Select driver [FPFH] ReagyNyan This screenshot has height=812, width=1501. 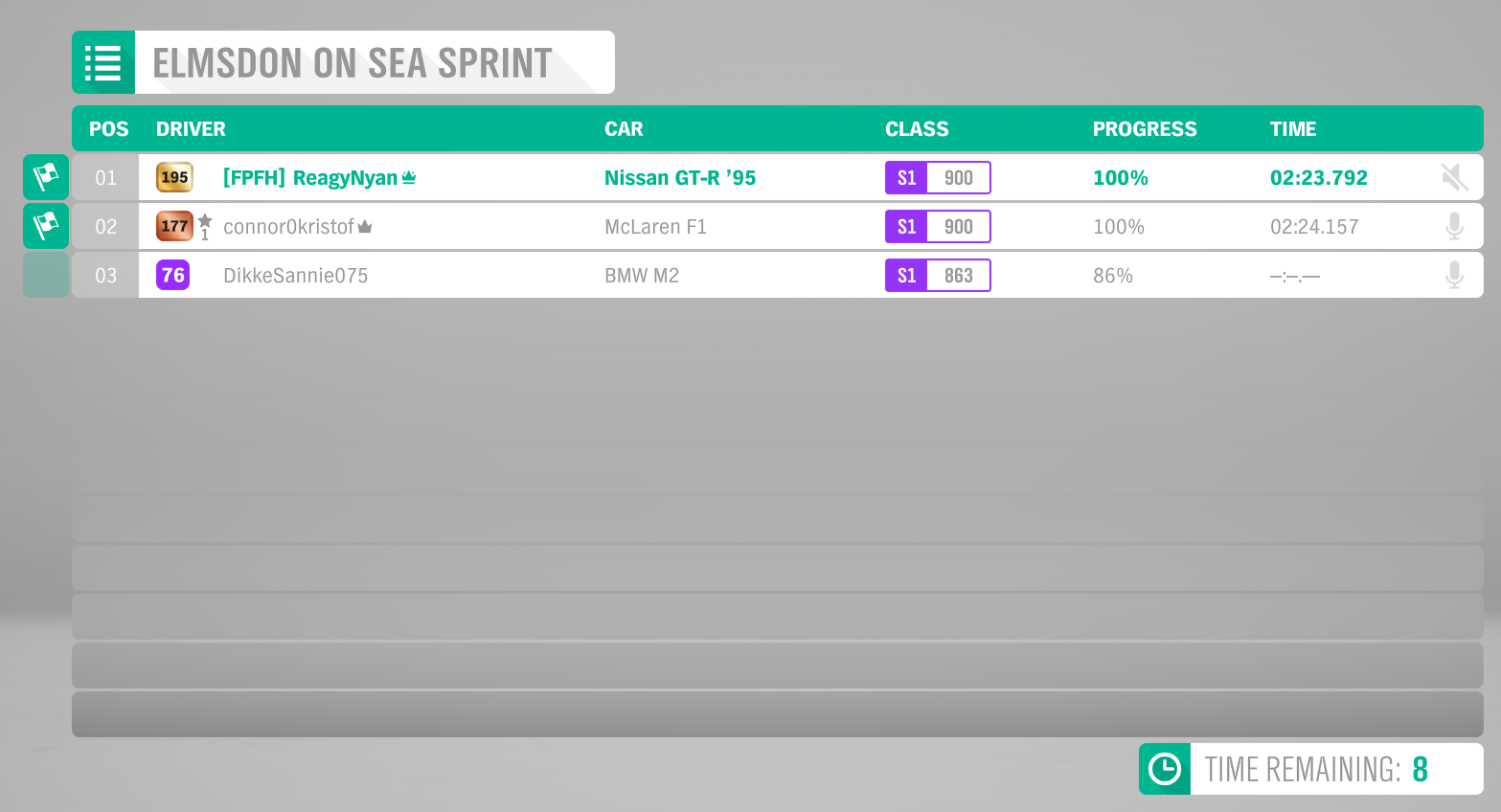[309, 178]
